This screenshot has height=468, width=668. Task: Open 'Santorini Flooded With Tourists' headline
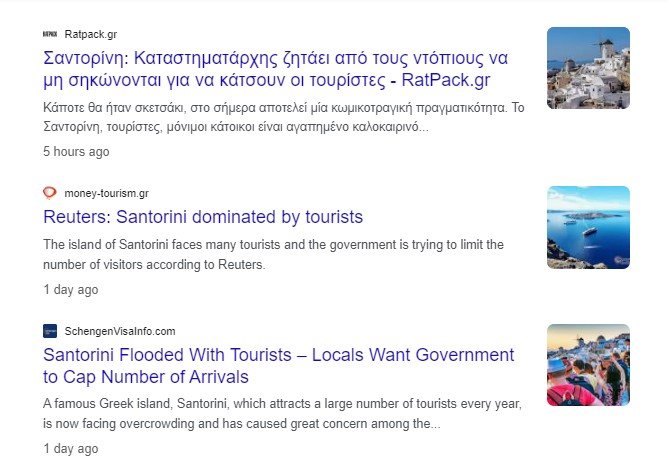[279, 355]
